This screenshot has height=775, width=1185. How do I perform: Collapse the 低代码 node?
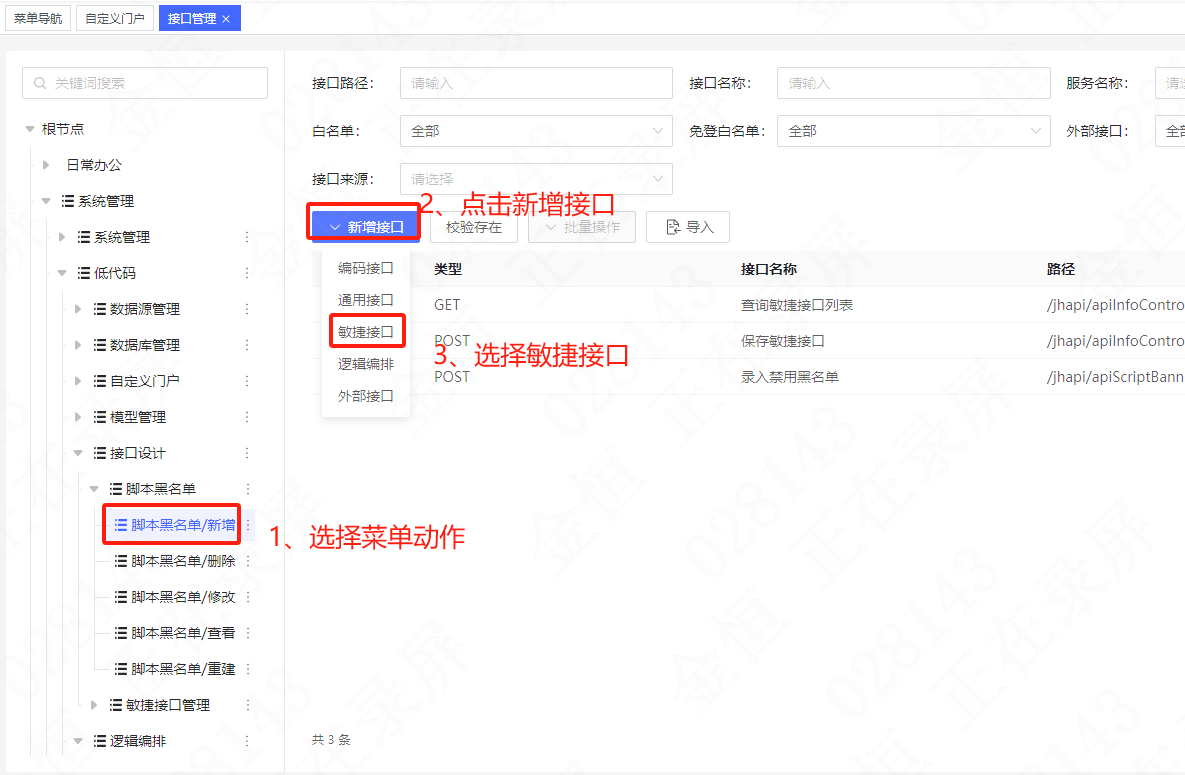(x=62, y=273)
